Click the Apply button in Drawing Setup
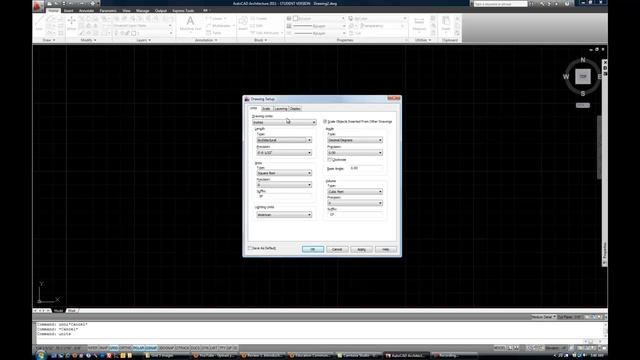 click(362, 249)
